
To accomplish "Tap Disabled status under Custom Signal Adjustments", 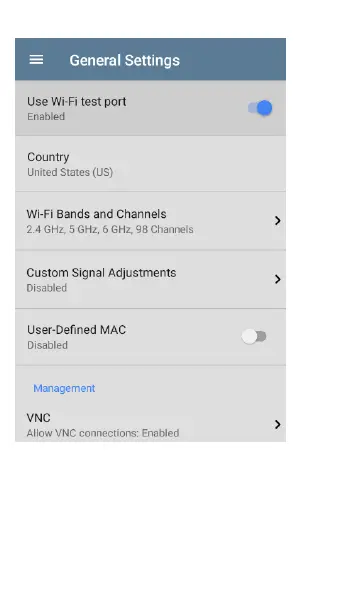I will pos(46,288).
